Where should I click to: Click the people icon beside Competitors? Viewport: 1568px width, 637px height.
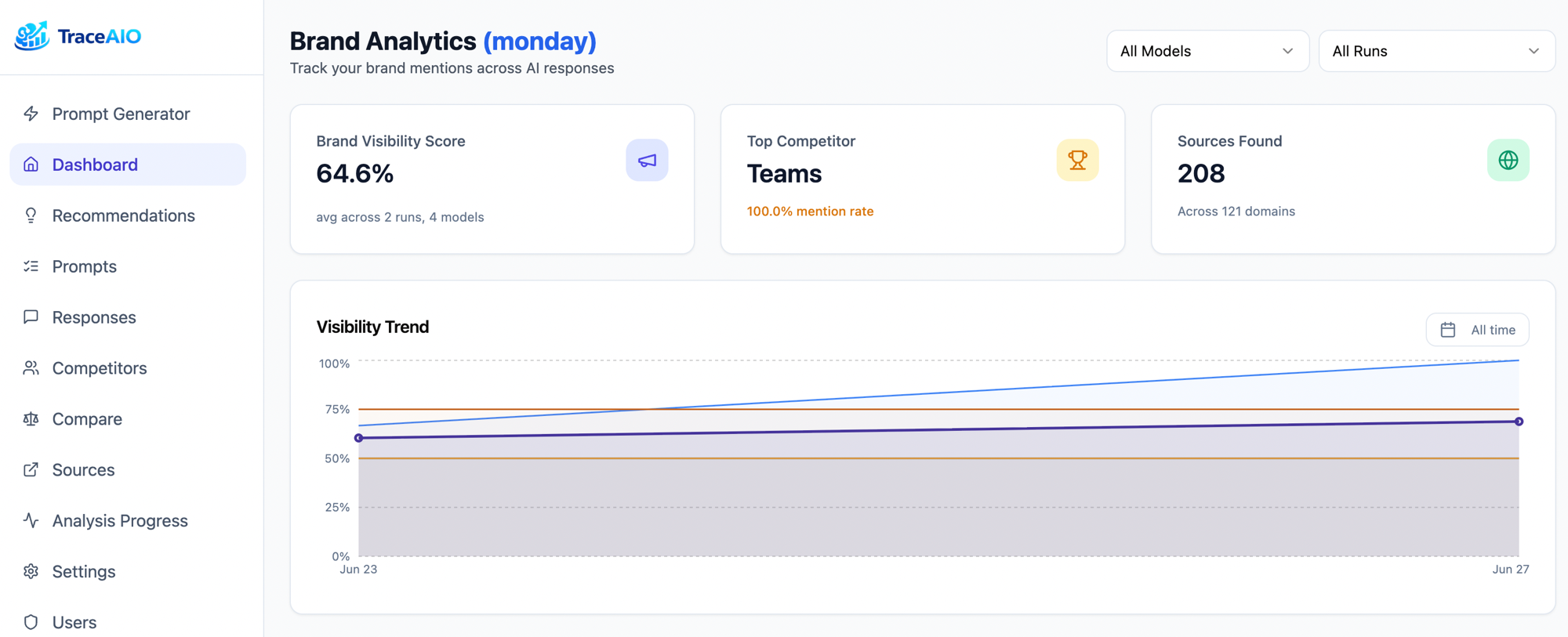[x=31, y=368]
